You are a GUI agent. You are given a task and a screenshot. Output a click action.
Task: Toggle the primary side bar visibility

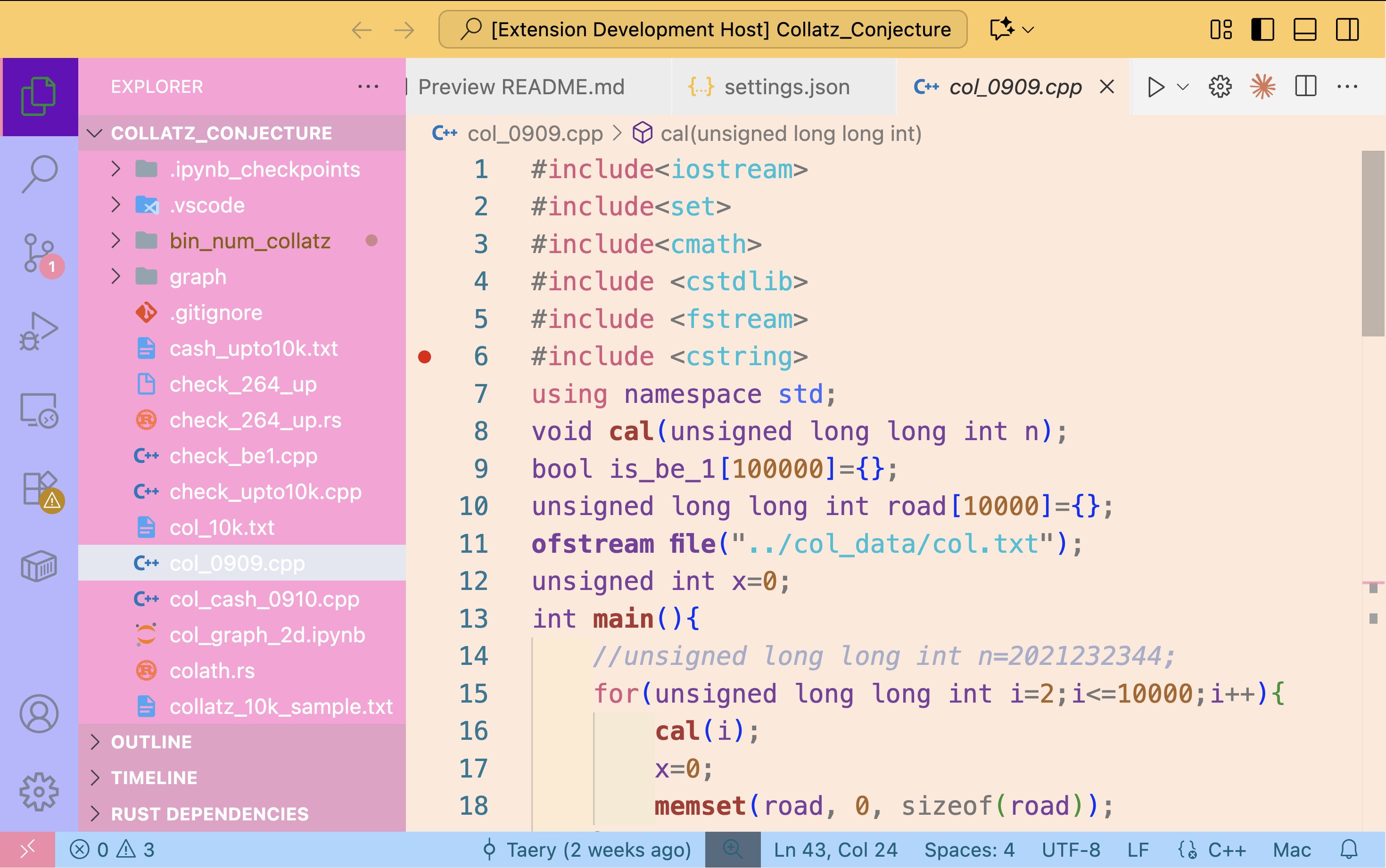tap(1262, 29)
